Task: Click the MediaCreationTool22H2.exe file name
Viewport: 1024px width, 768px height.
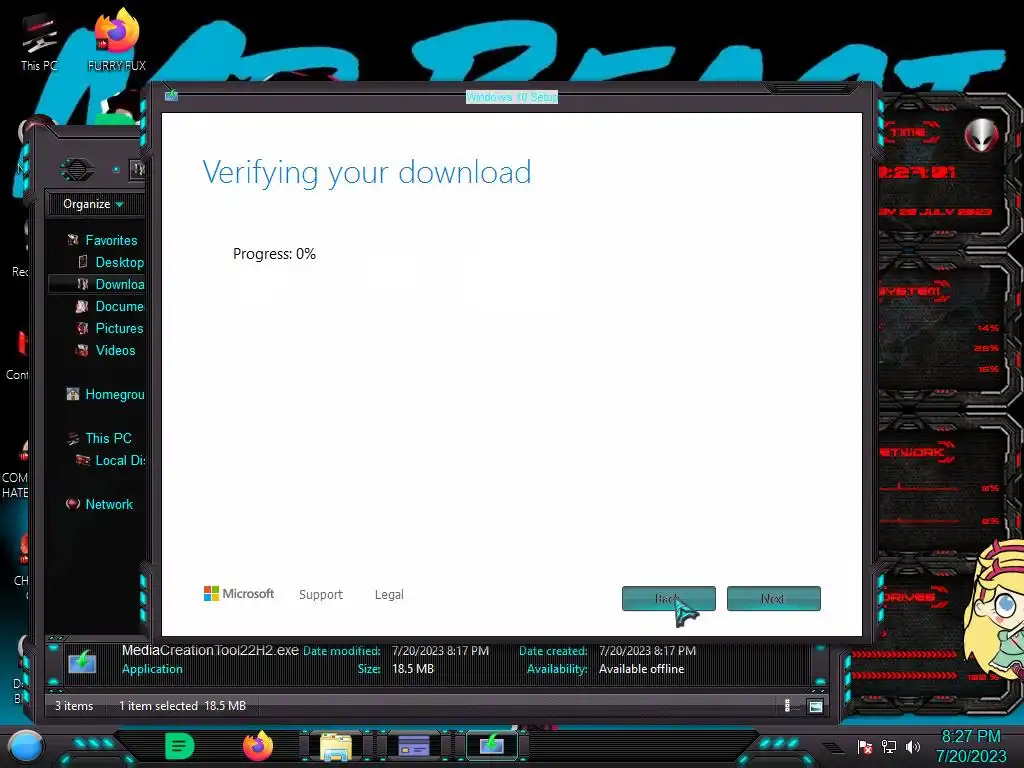Action: 210,650
